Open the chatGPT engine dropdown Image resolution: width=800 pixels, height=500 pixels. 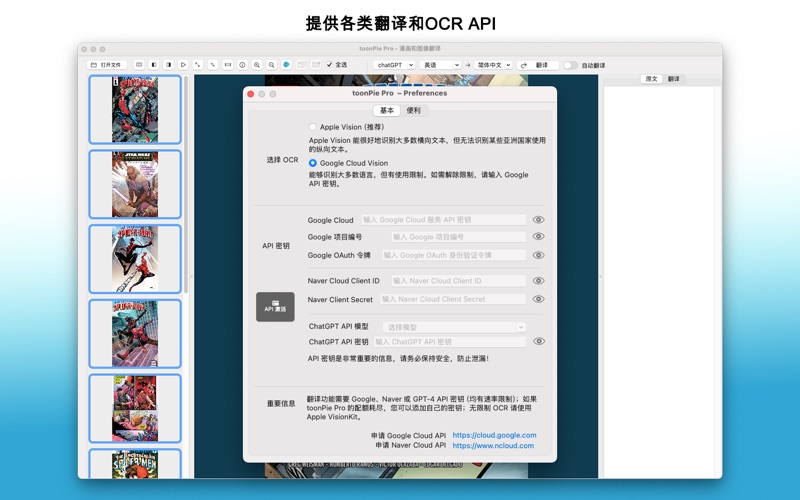coord(393,65)
